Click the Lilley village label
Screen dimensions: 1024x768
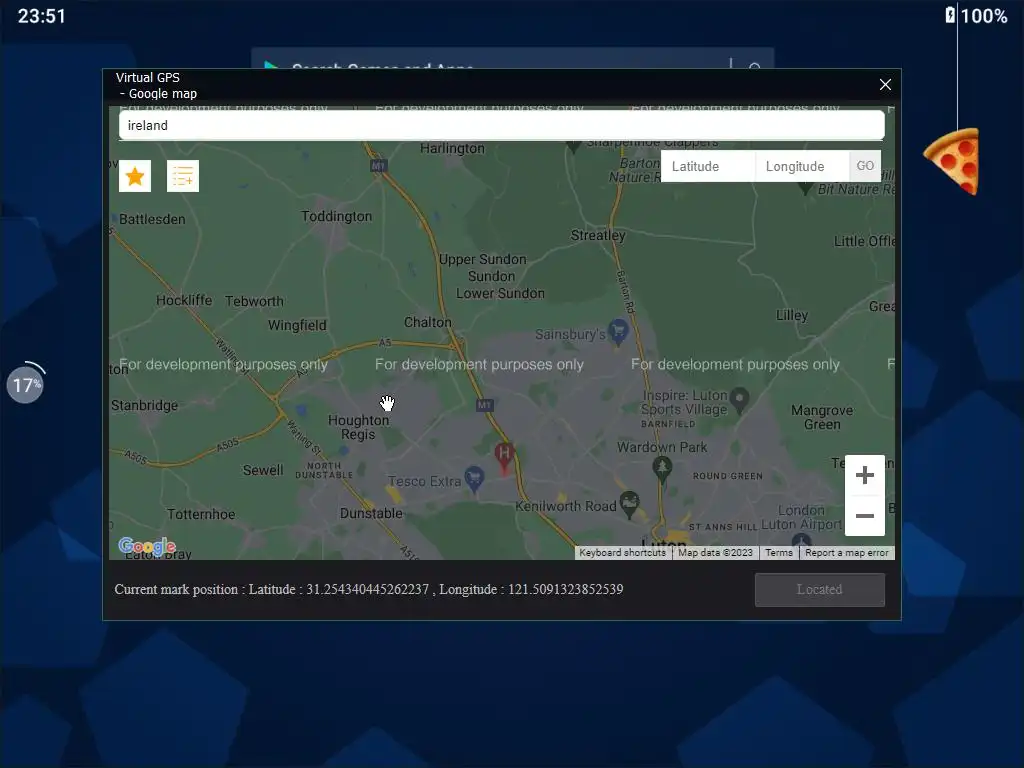pyautogui.click(x=792, y=315)
